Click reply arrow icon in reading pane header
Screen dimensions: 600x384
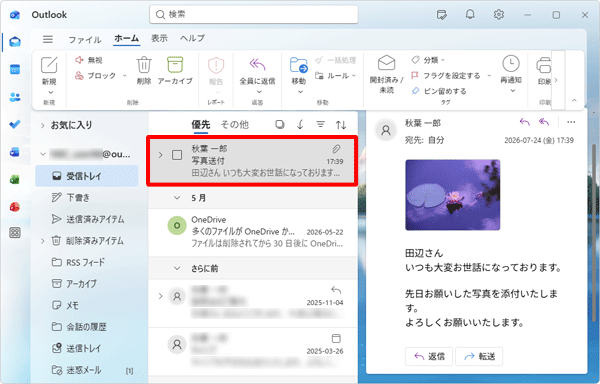coord(525,122)
